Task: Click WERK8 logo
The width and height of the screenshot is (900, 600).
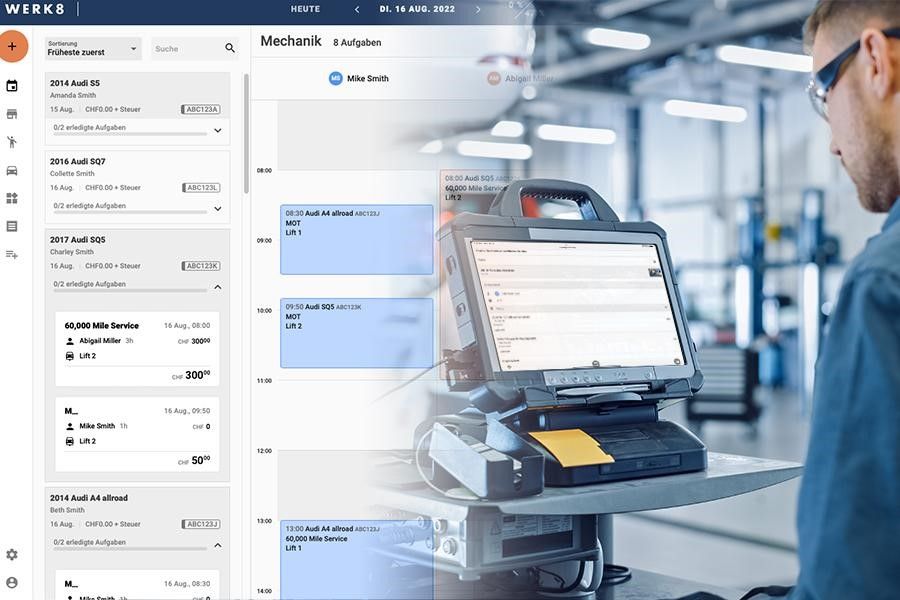Action: pos(34,9)
